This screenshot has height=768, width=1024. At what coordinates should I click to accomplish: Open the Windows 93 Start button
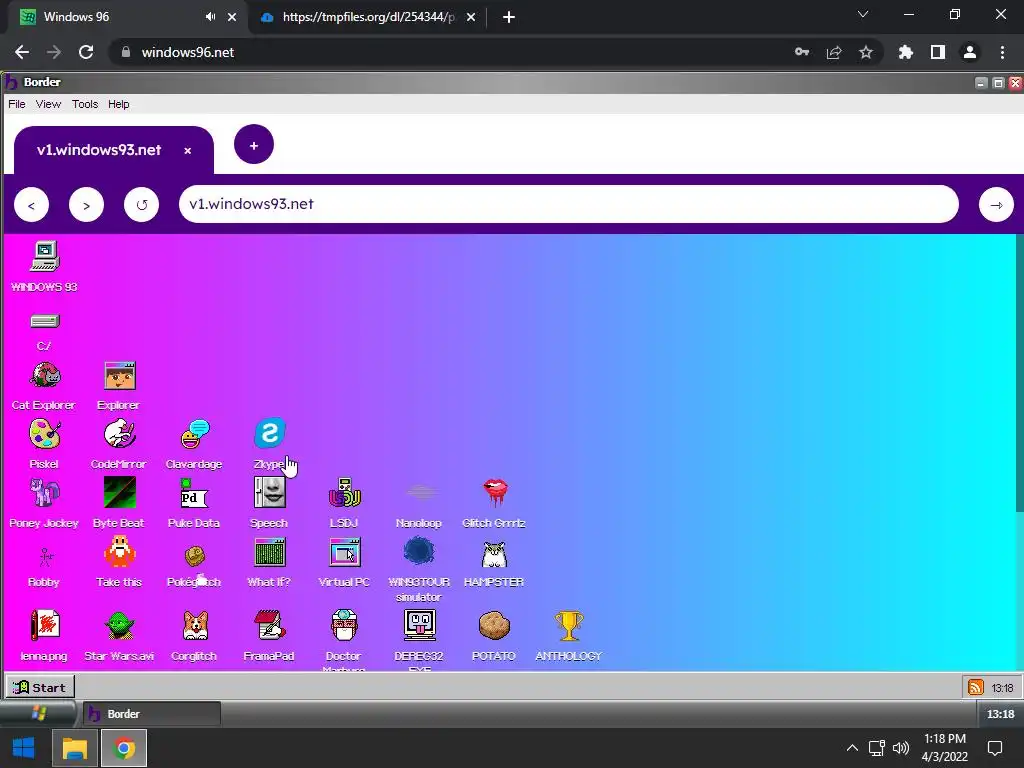pos(40,687)
